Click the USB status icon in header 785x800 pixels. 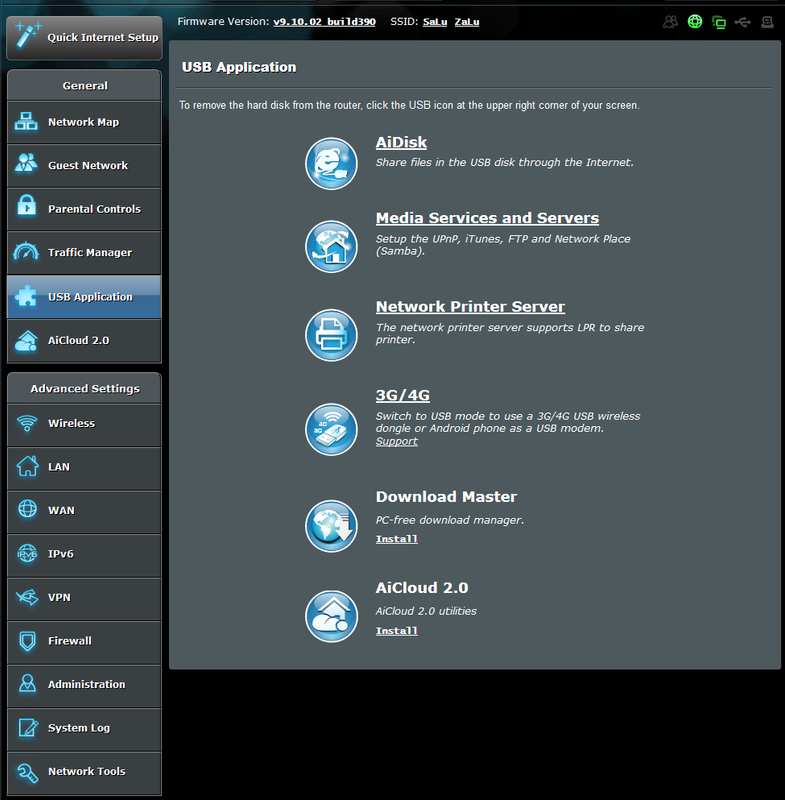pyautogui.click(x=743, y=22)
